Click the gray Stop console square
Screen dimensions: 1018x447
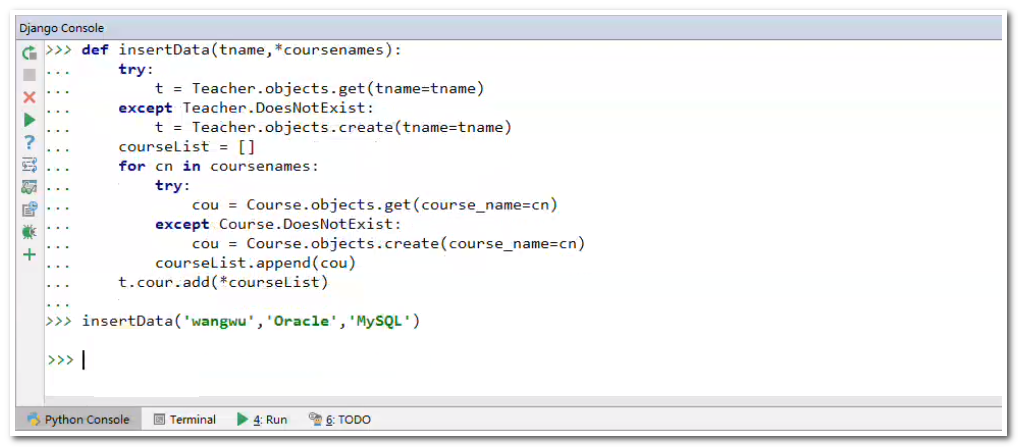coord(29,75)
